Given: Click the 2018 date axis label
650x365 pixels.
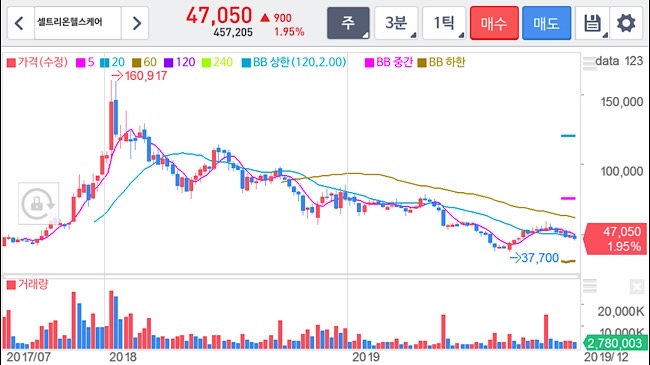Looking at the screenshot, I should click(x=123, y=357).
